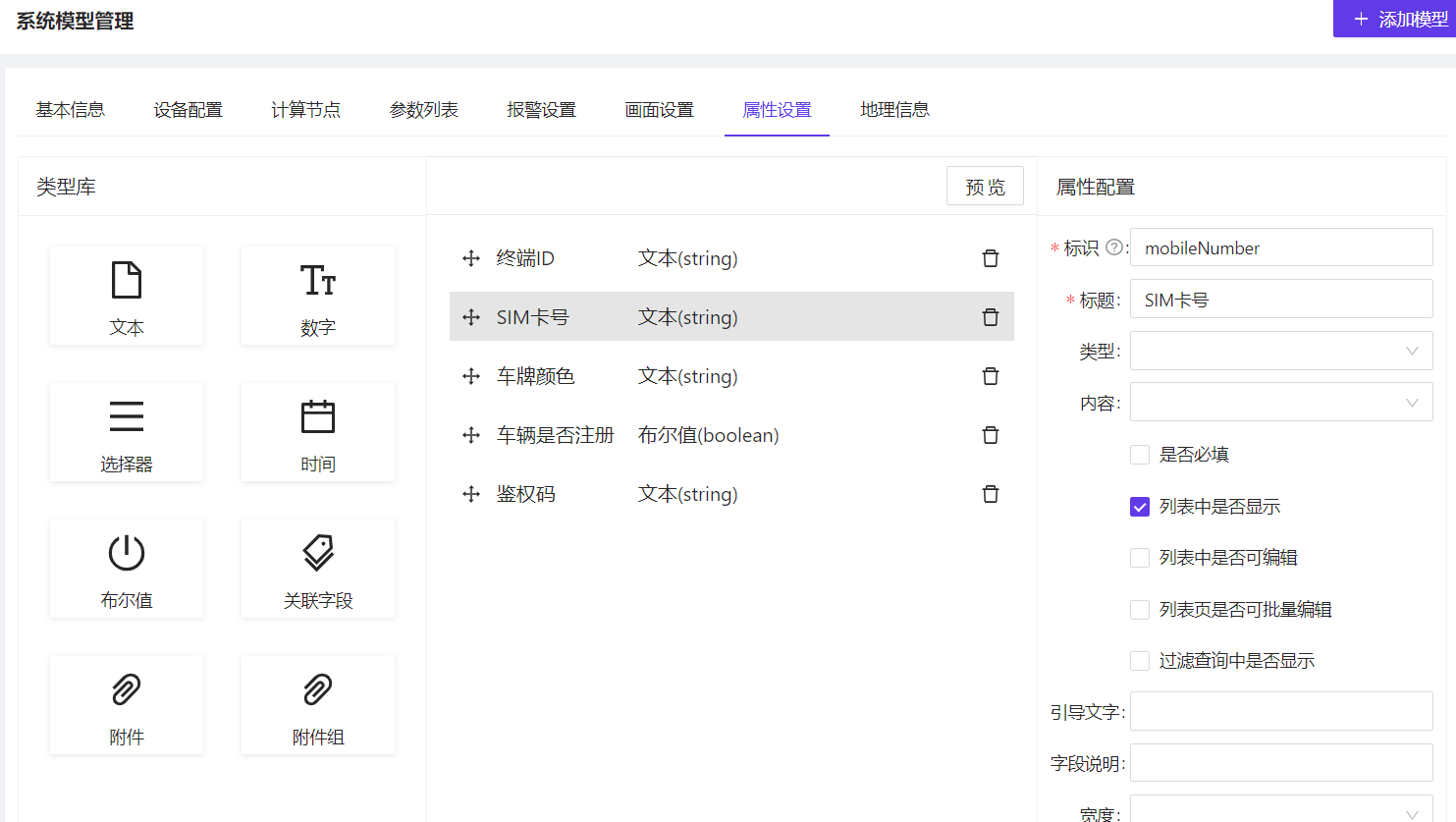
Task: Delete the 鉴权码 field via trash icon
Action: (x=990, y=493)
